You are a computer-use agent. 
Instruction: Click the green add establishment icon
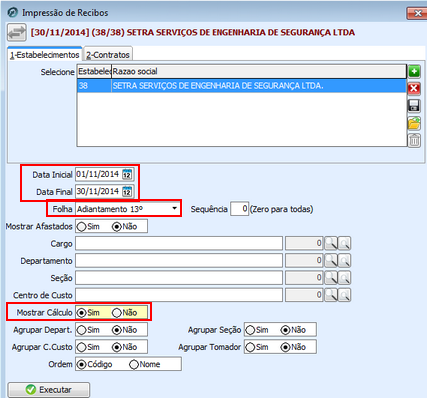(x=414, y=71)
